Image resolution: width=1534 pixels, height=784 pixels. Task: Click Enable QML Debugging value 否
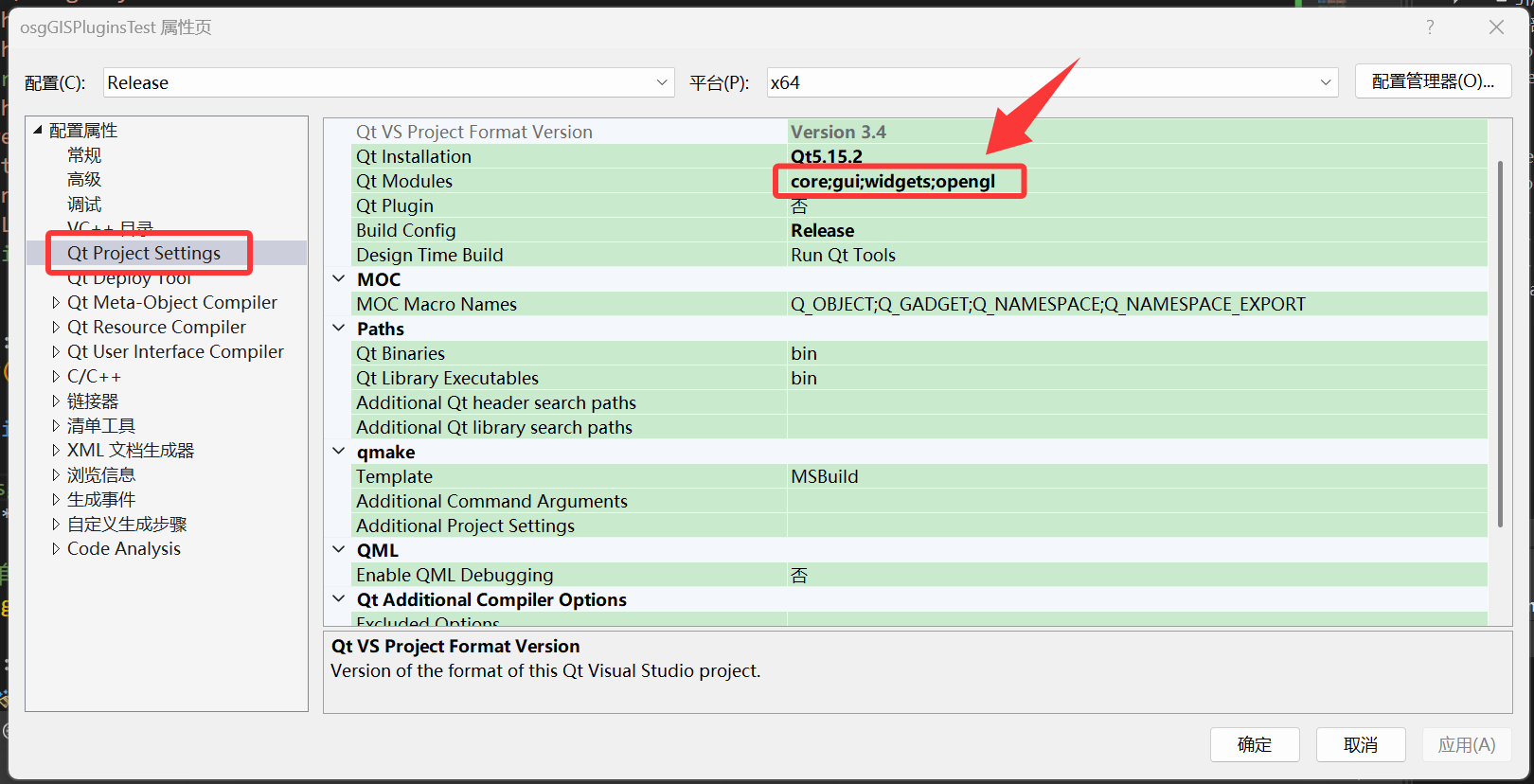(x=1137, y=575)
